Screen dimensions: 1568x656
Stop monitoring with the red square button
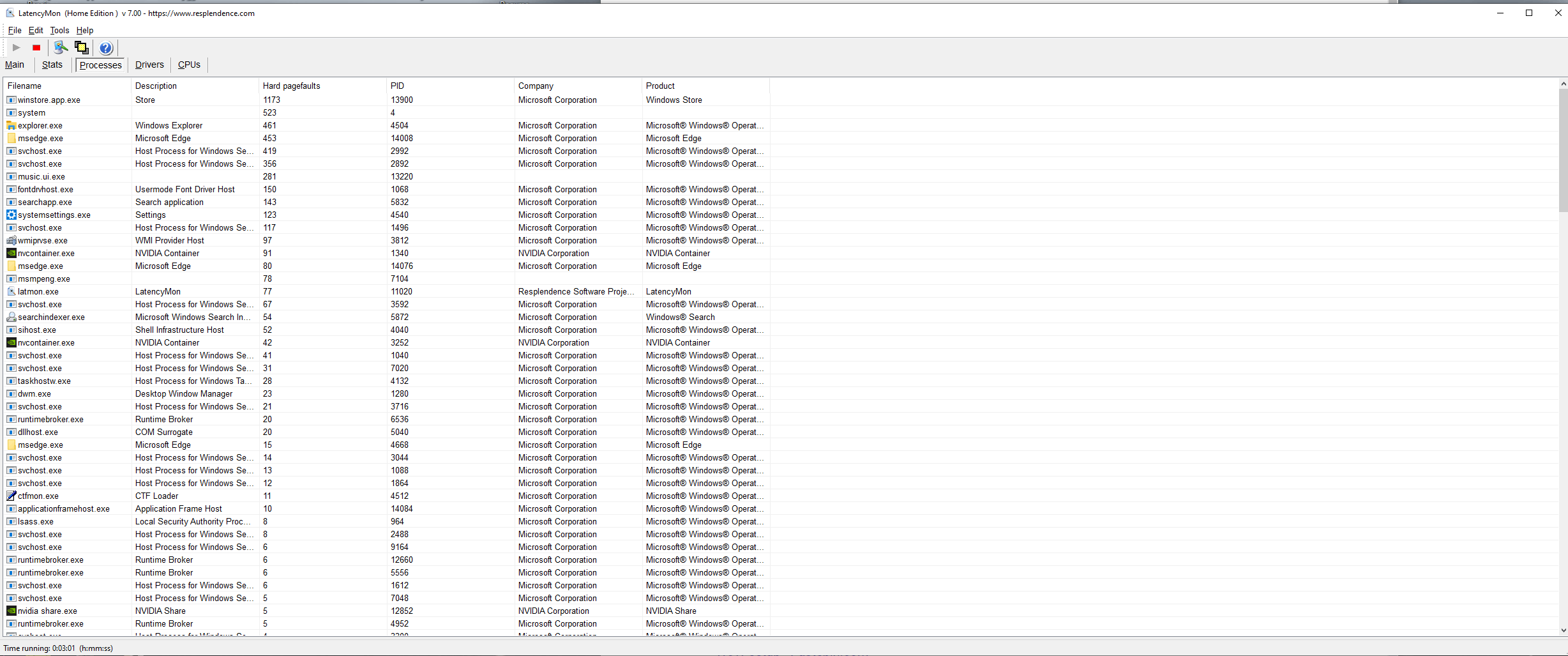pyautogui.click(x=36, y=47)
